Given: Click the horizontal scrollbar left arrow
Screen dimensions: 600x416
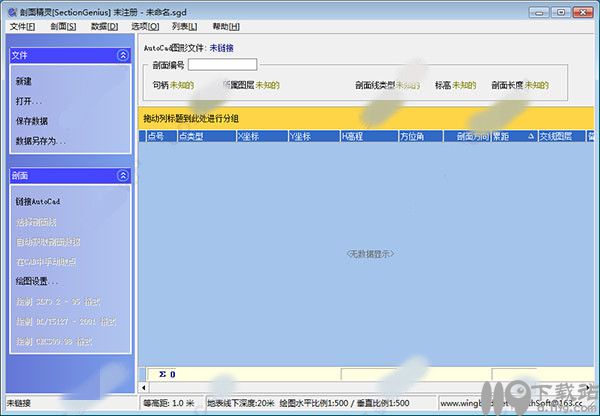Looking at the screenshot, I should [143, 387].
